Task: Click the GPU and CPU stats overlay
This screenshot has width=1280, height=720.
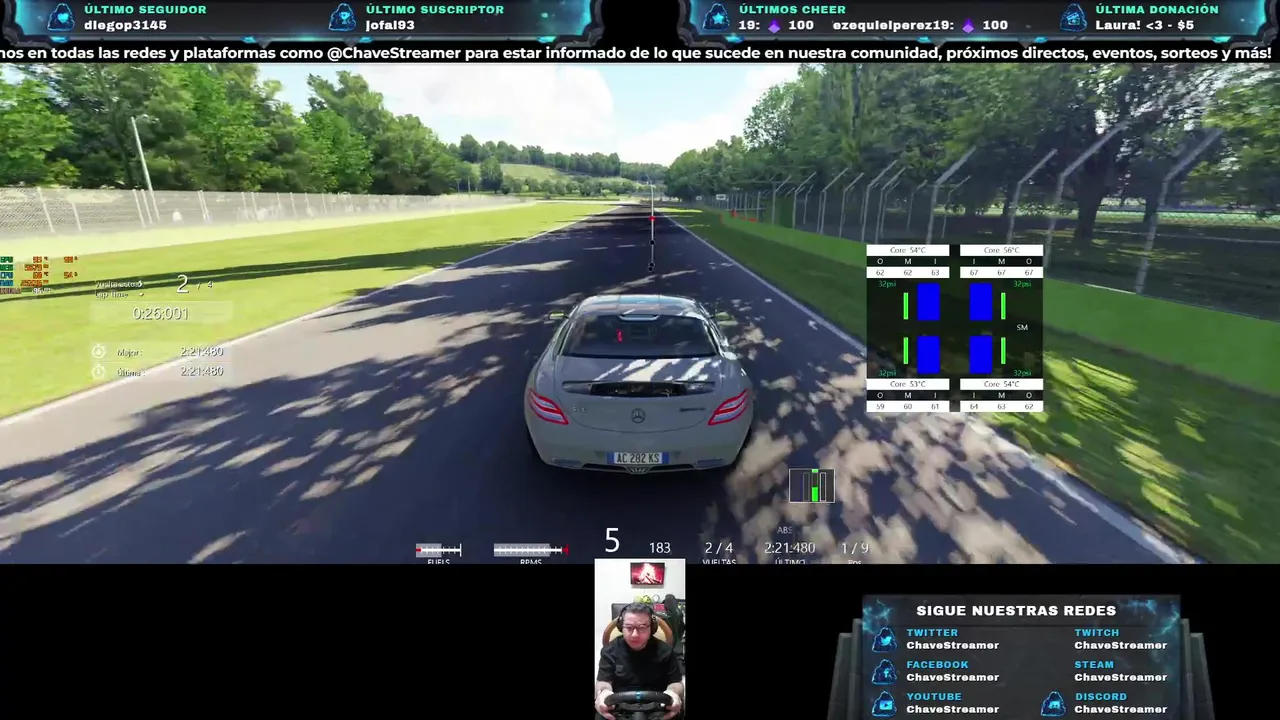Action: [38, 273]
